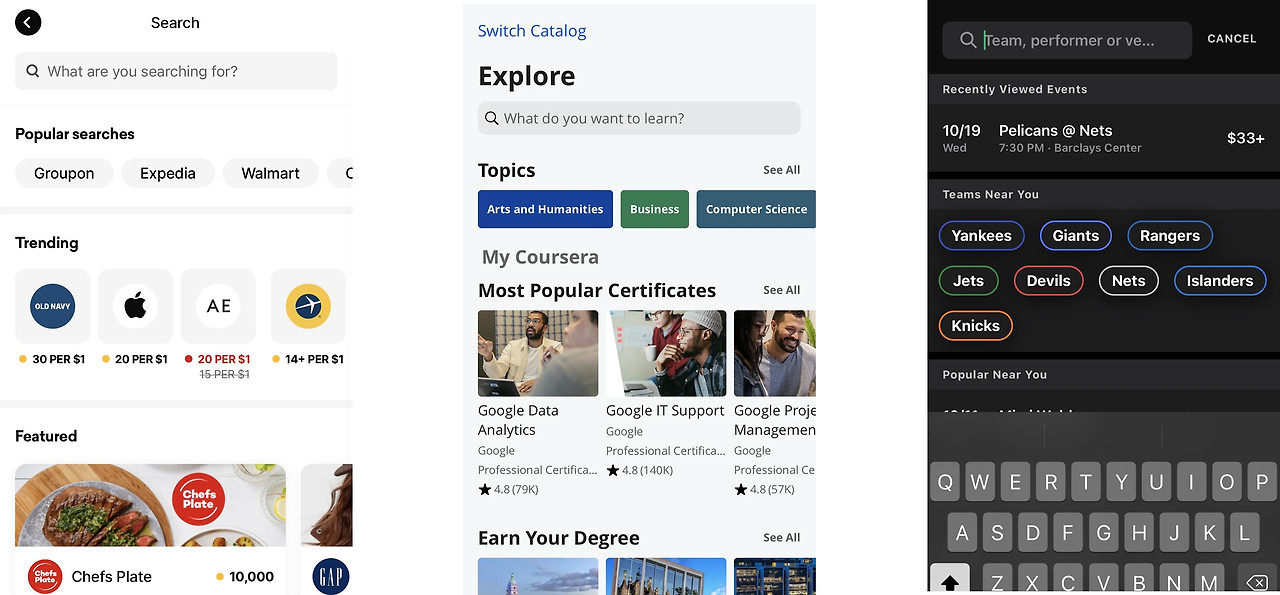Choose the Computer Science topic
The height and width of the screenshot is (595, 1280).
pos(756,209)
